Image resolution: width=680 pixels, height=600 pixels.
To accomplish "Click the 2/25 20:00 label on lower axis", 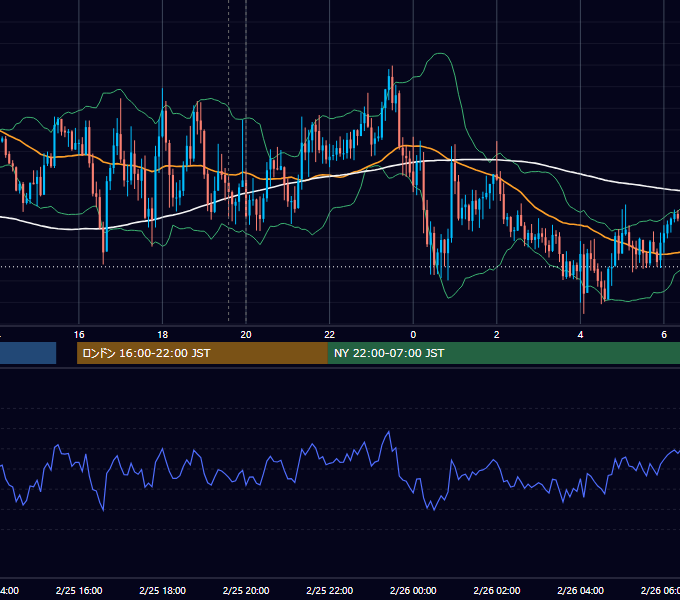I will (x=246, y=590).
